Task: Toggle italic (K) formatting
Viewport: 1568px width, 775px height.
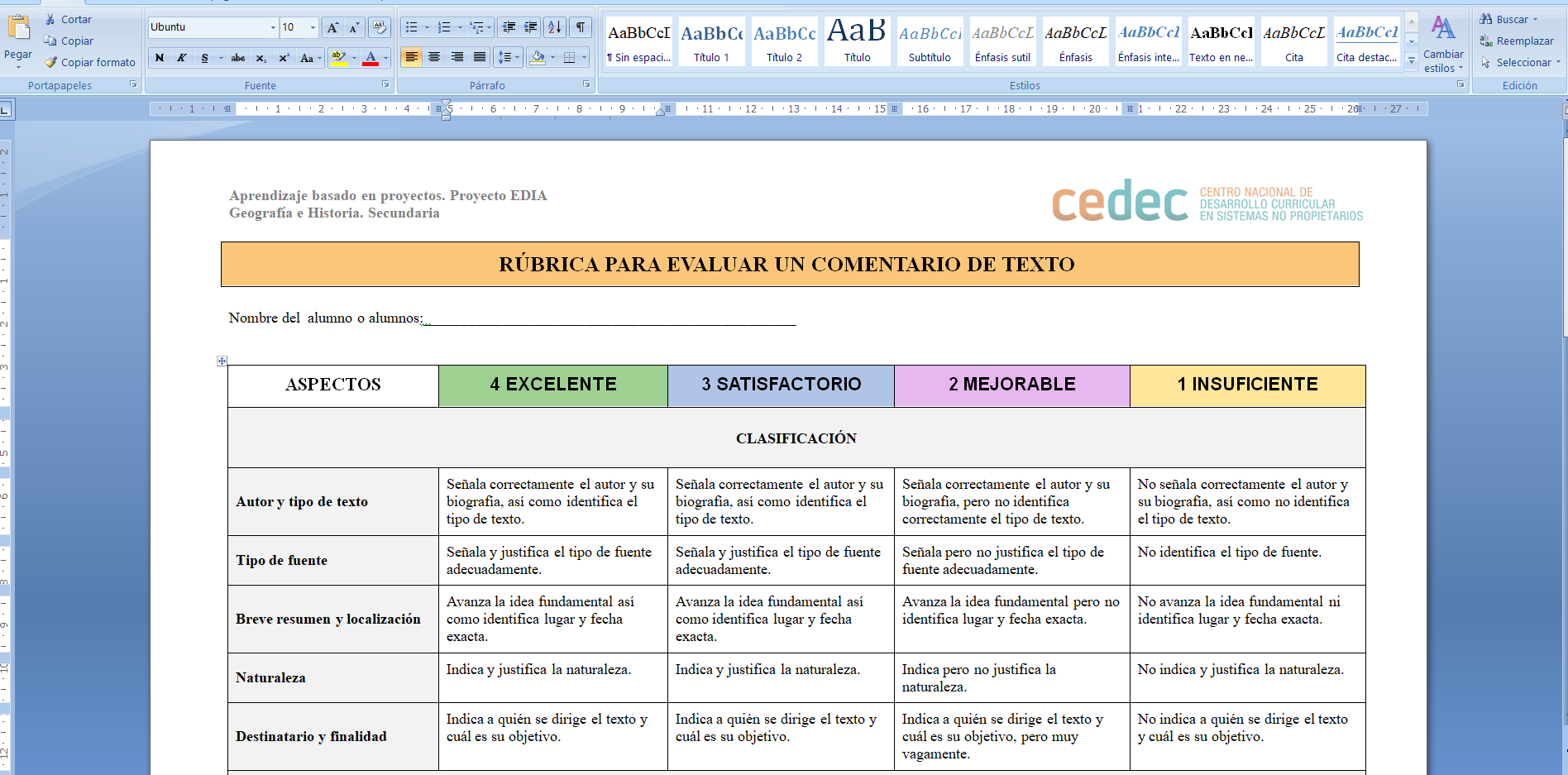Action: click(182, 58)
